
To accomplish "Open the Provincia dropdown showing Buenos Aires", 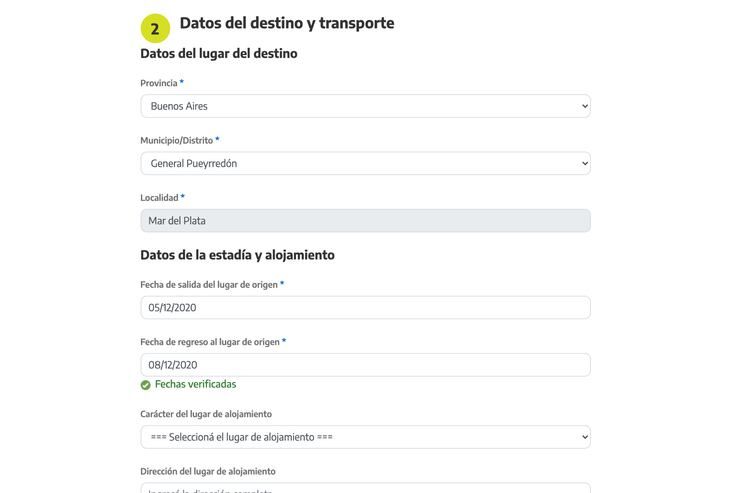I will click(x=365, y=106).
